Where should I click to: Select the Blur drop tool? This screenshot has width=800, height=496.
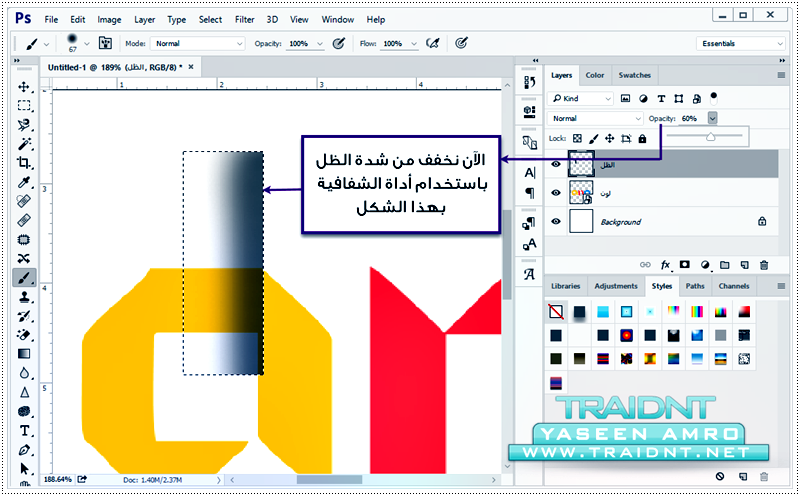[23, 373]
